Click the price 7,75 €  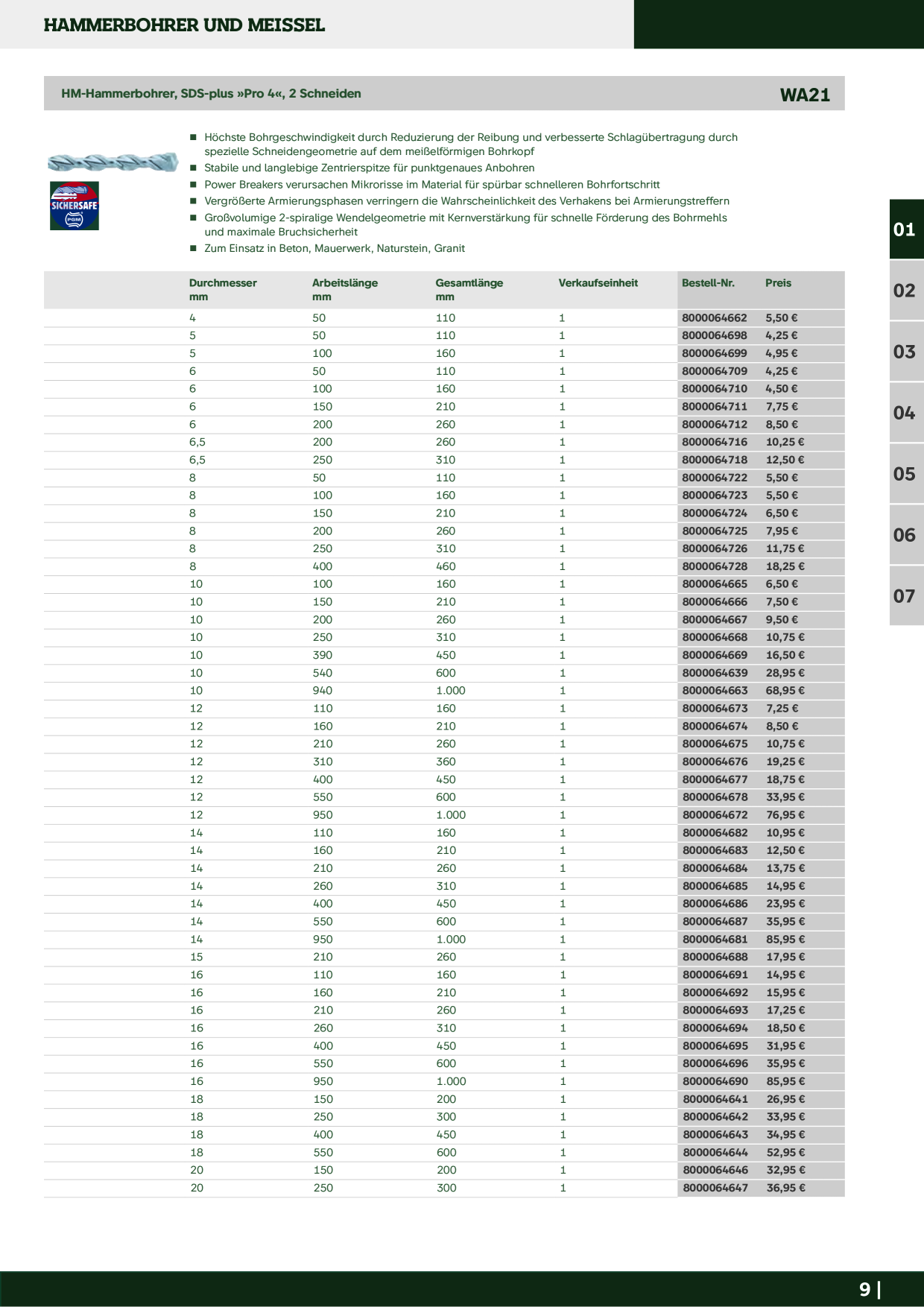click(x=782, y=407)
